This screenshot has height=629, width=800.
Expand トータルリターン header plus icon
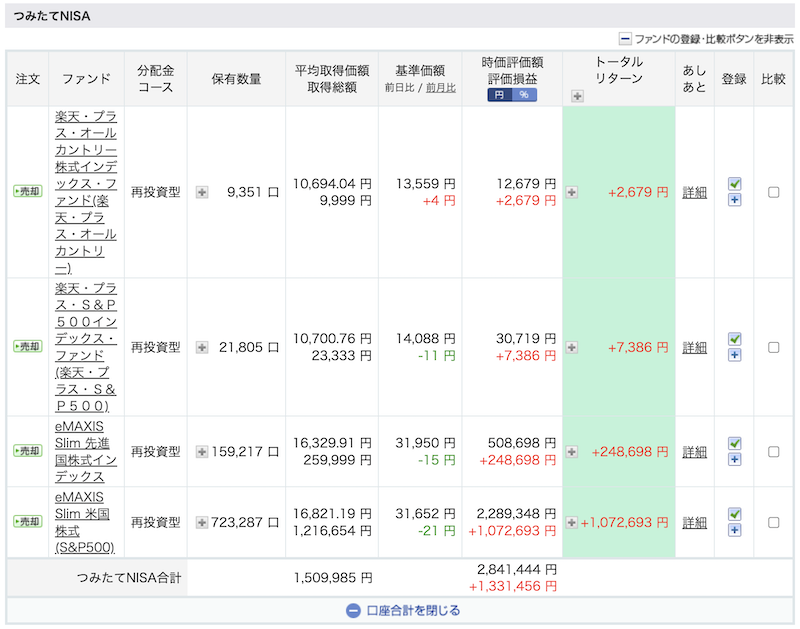coord(577,96)
